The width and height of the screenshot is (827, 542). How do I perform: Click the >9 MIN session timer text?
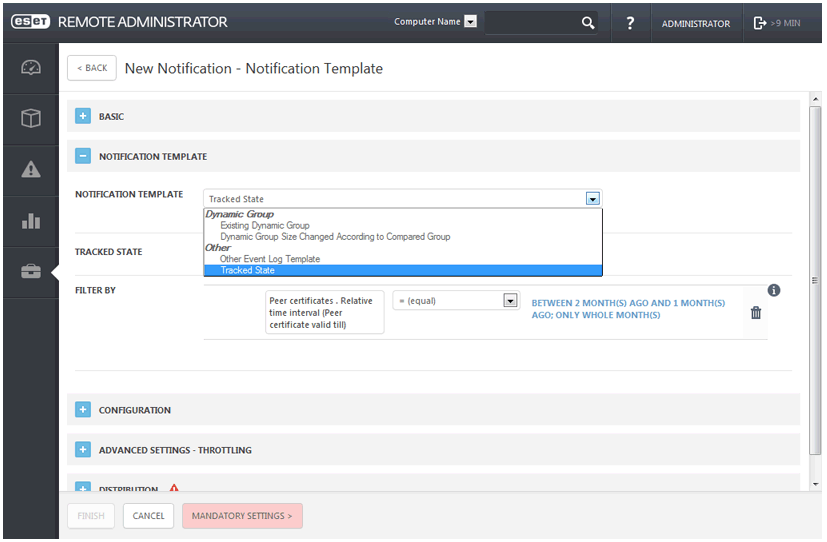(x=785, y=23)
